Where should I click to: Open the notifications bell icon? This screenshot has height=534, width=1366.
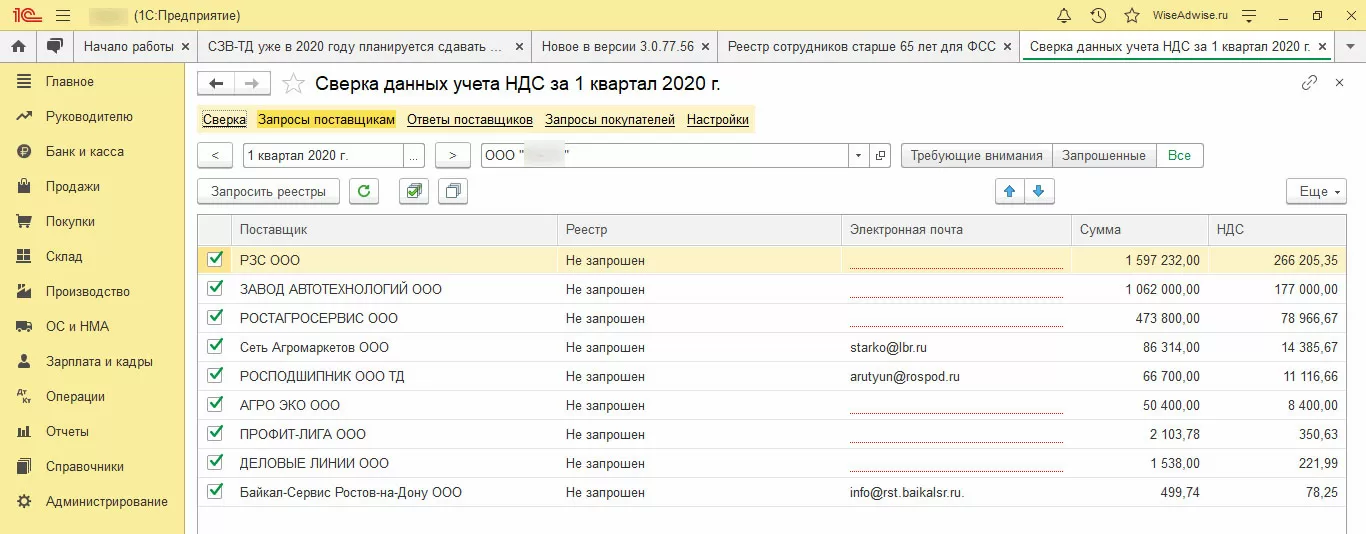click(x=1064, y=16)
